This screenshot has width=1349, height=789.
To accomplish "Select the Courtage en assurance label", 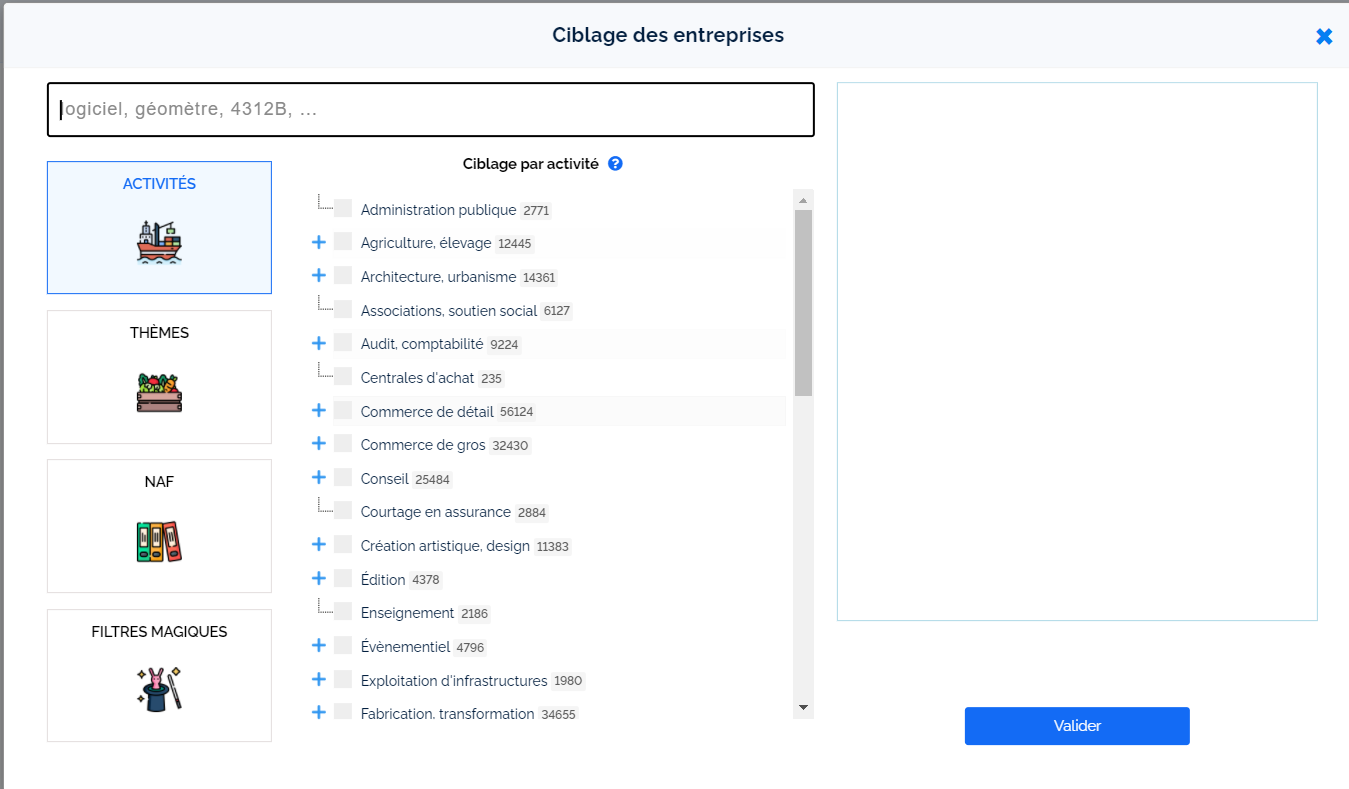I will (435, 512).
